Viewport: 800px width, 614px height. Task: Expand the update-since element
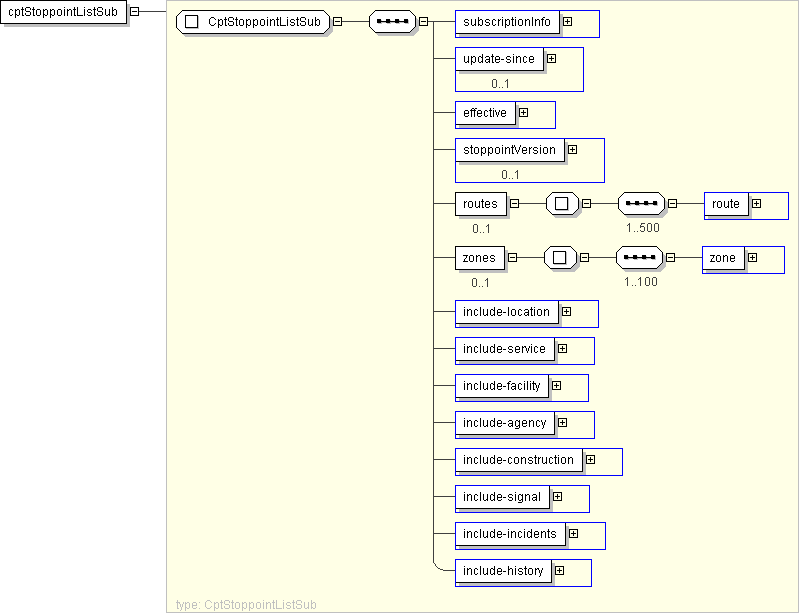click(551, 58)
